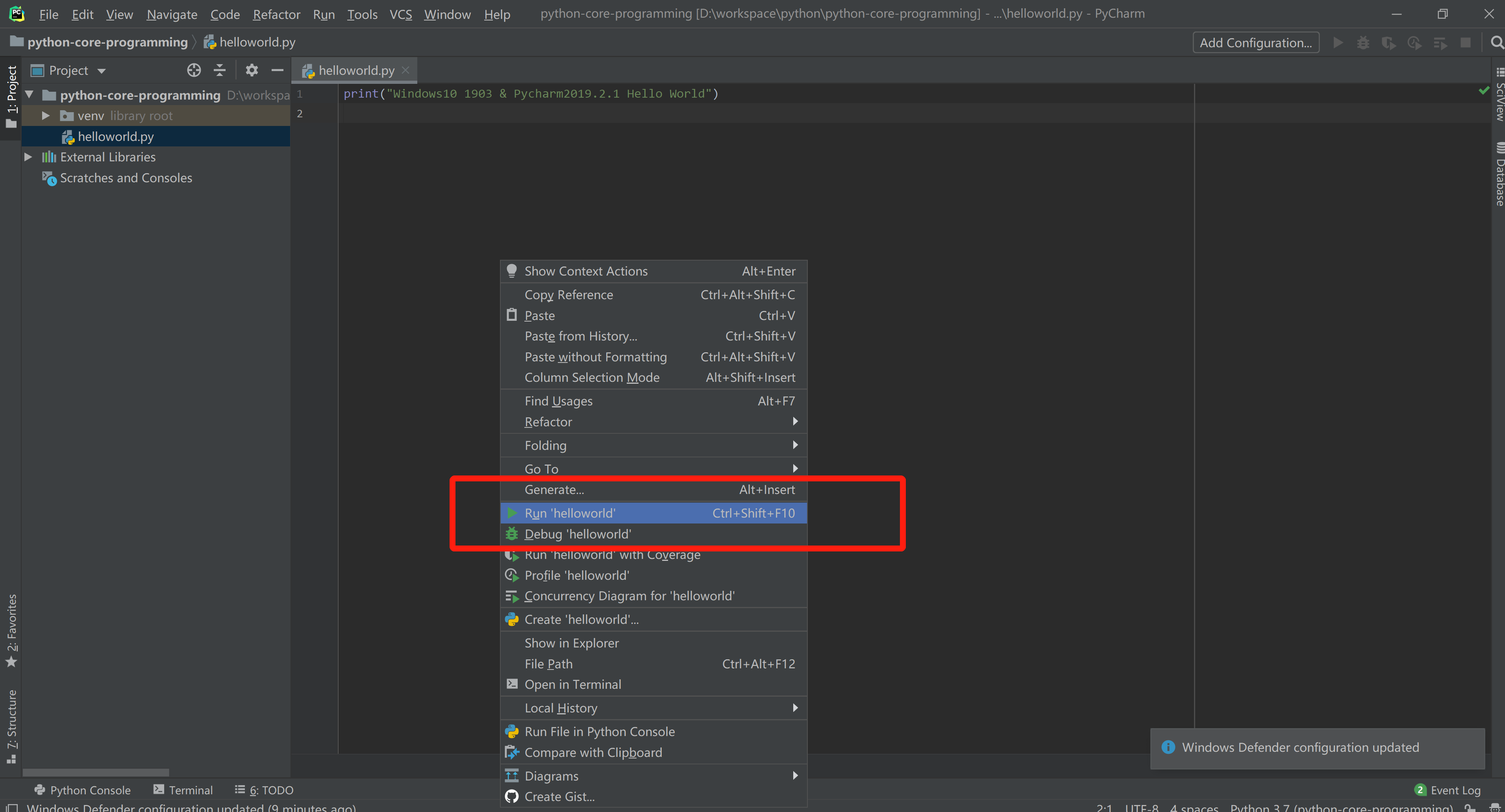This screenshot has width=1505, height=812.
Task: Open Diagrams submenu in context menu
Action: click(x=653, y=776)
